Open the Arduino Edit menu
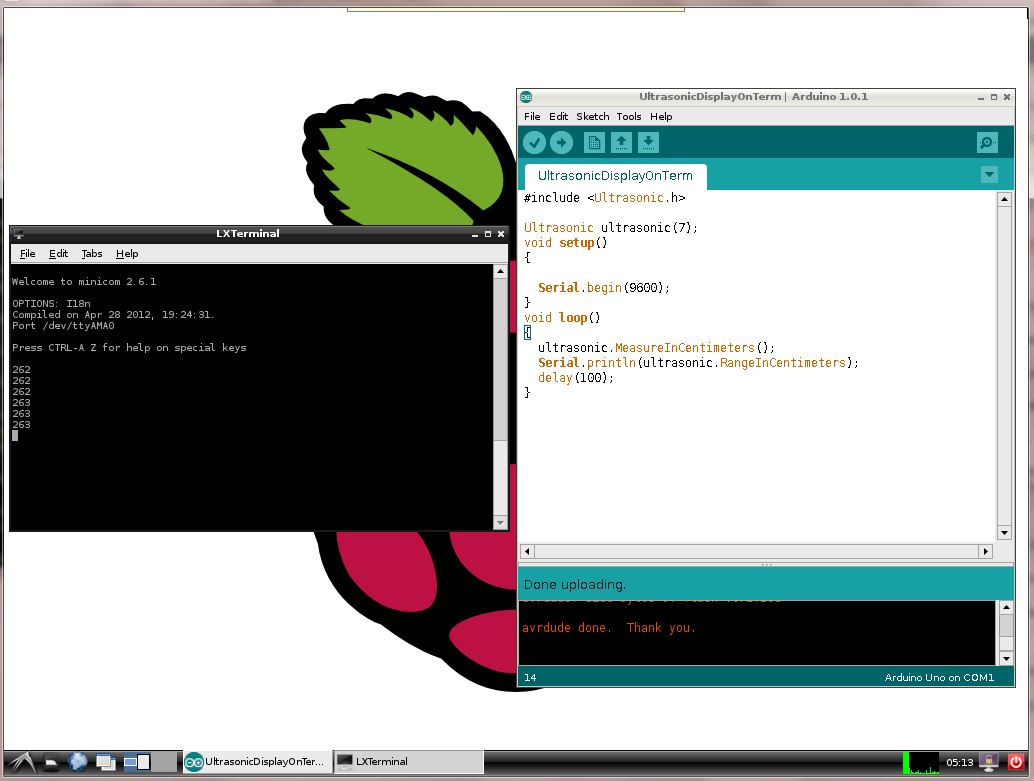Screen dimensions: 1034x781 tap(559, 117)
